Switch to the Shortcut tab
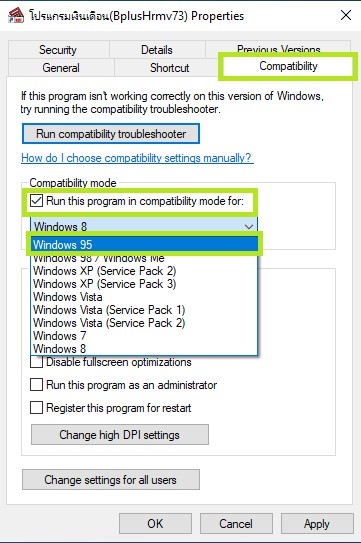Screen dimensions: 361x543 pos(169,68)
